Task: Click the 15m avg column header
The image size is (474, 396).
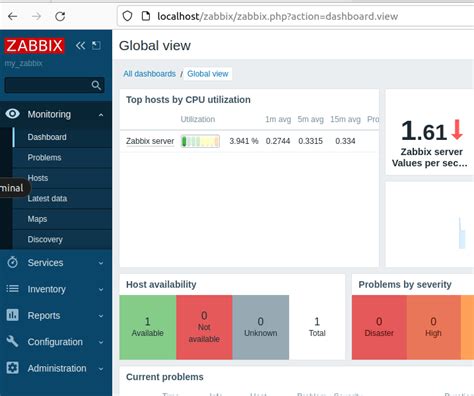Action: (345, 119)
